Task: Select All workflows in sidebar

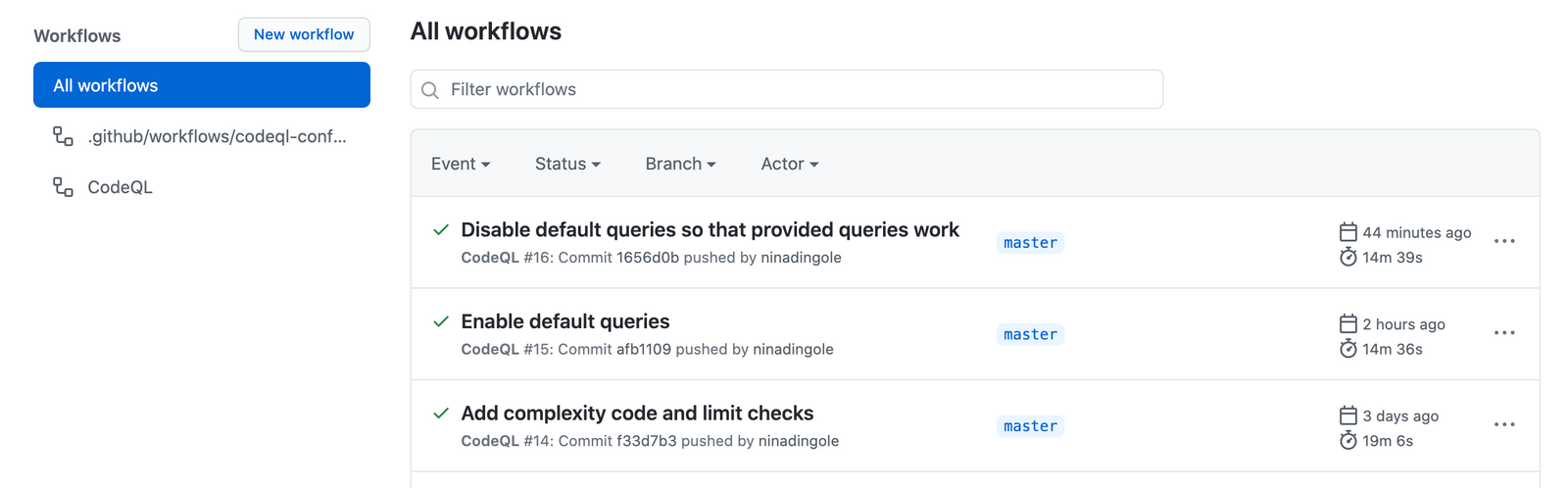Action: [x=202, y=85]
